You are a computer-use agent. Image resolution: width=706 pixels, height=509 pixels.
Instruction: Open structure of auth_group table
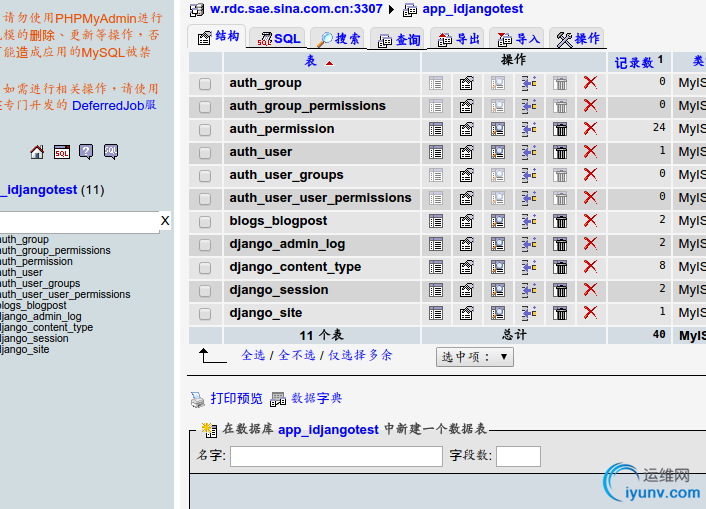[x=466, y=83]
